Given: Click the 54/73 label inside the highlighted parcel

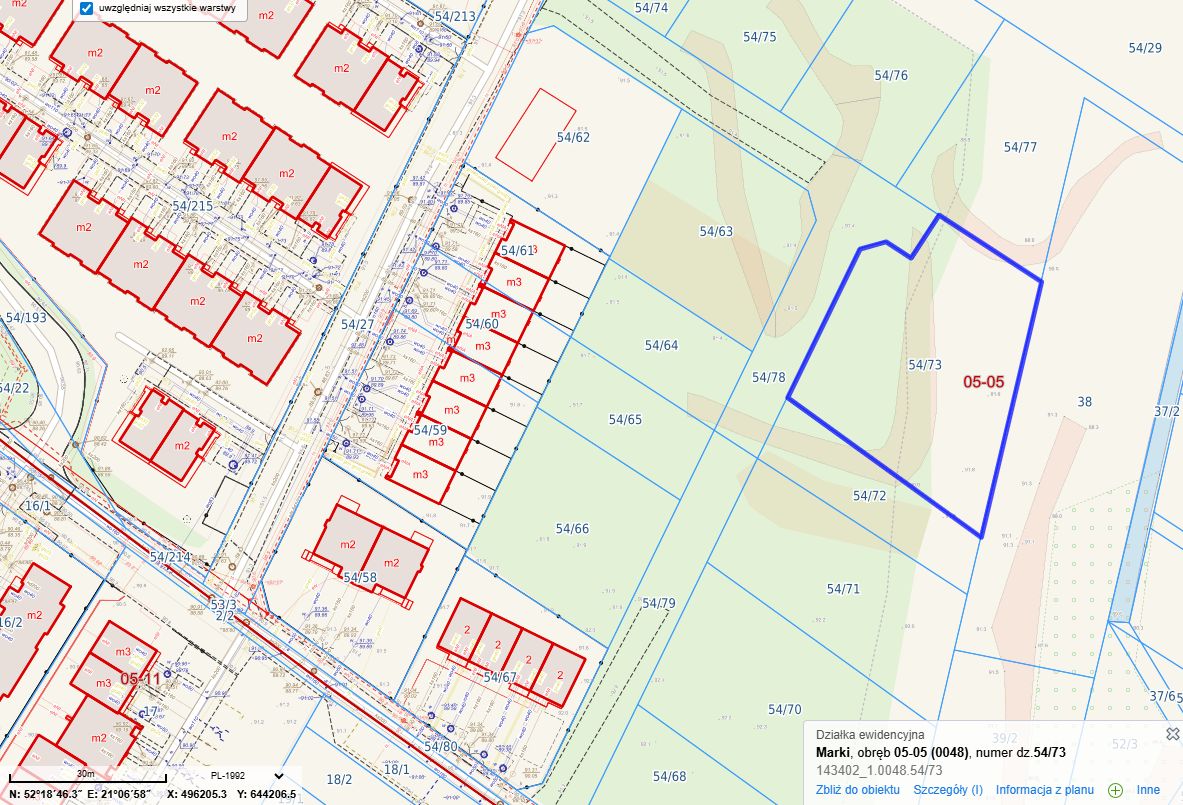Looking at the screenshot, I should (924, 365).
